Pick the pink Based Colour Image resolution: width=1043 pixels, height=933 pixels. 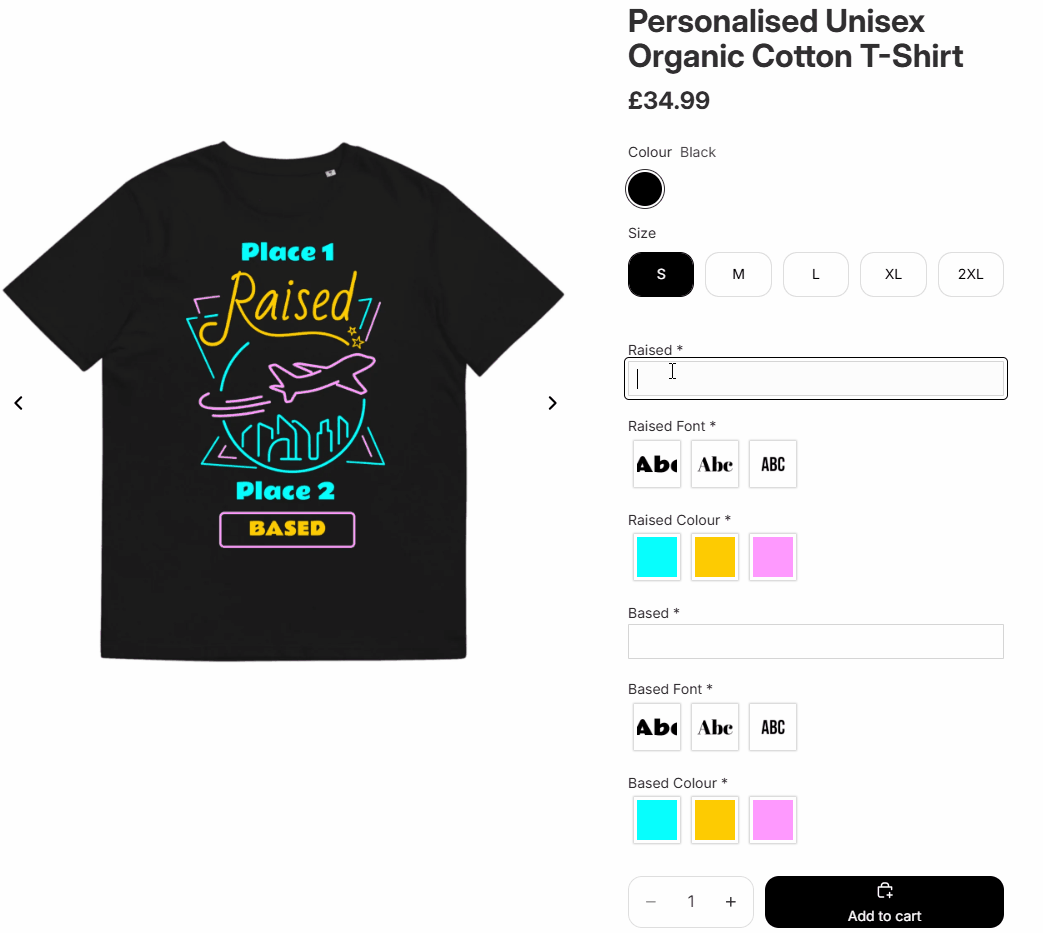(x=772, y=820)
